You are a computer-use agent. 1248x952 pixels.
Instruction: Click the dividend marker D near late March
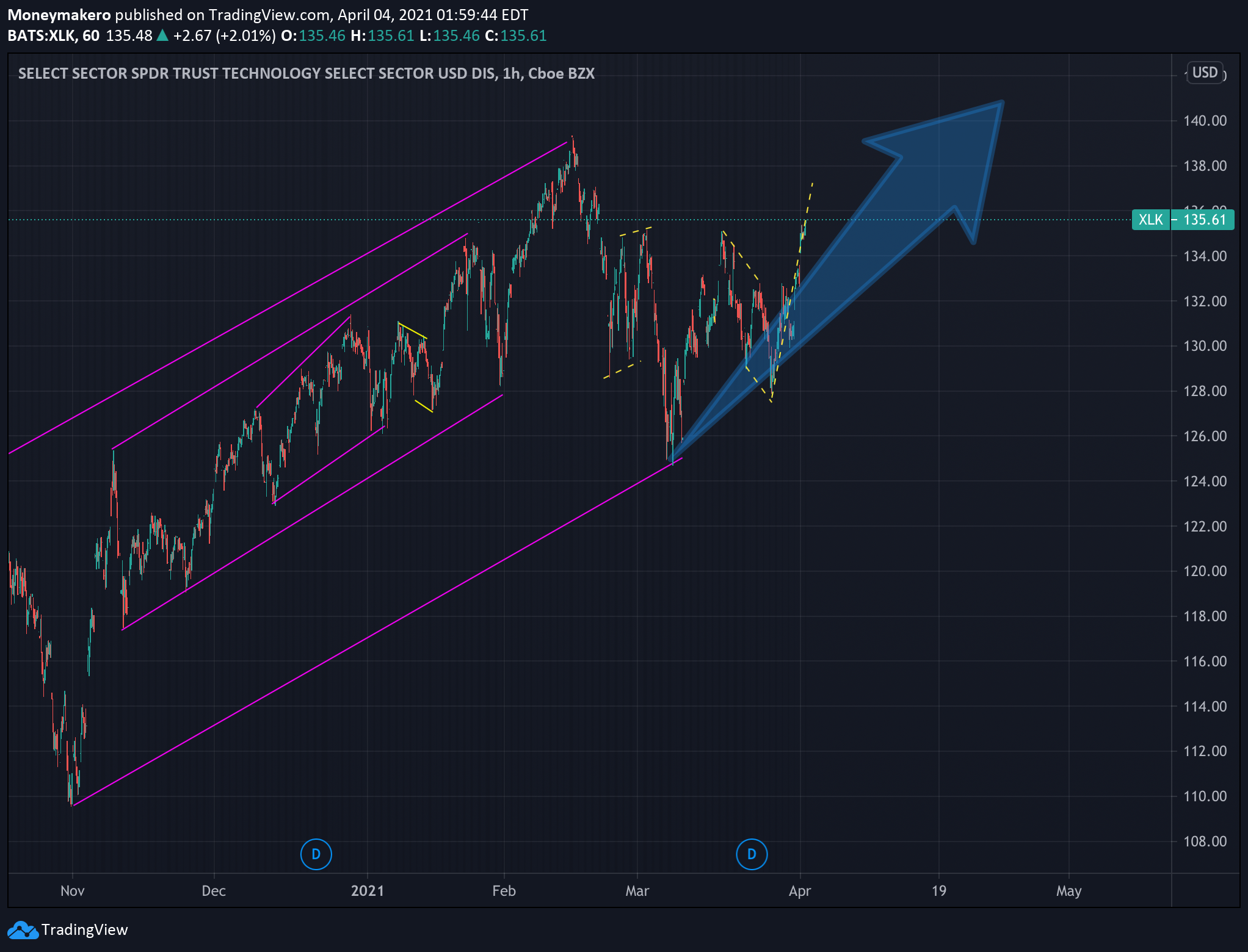pyautogui.click(x=752, y=854)
